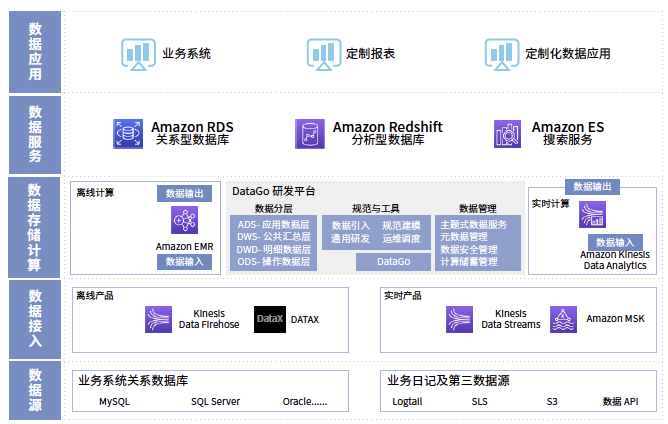Select the Kinesis Data Streams icon
668x424 pixels.
pos(461,319)
